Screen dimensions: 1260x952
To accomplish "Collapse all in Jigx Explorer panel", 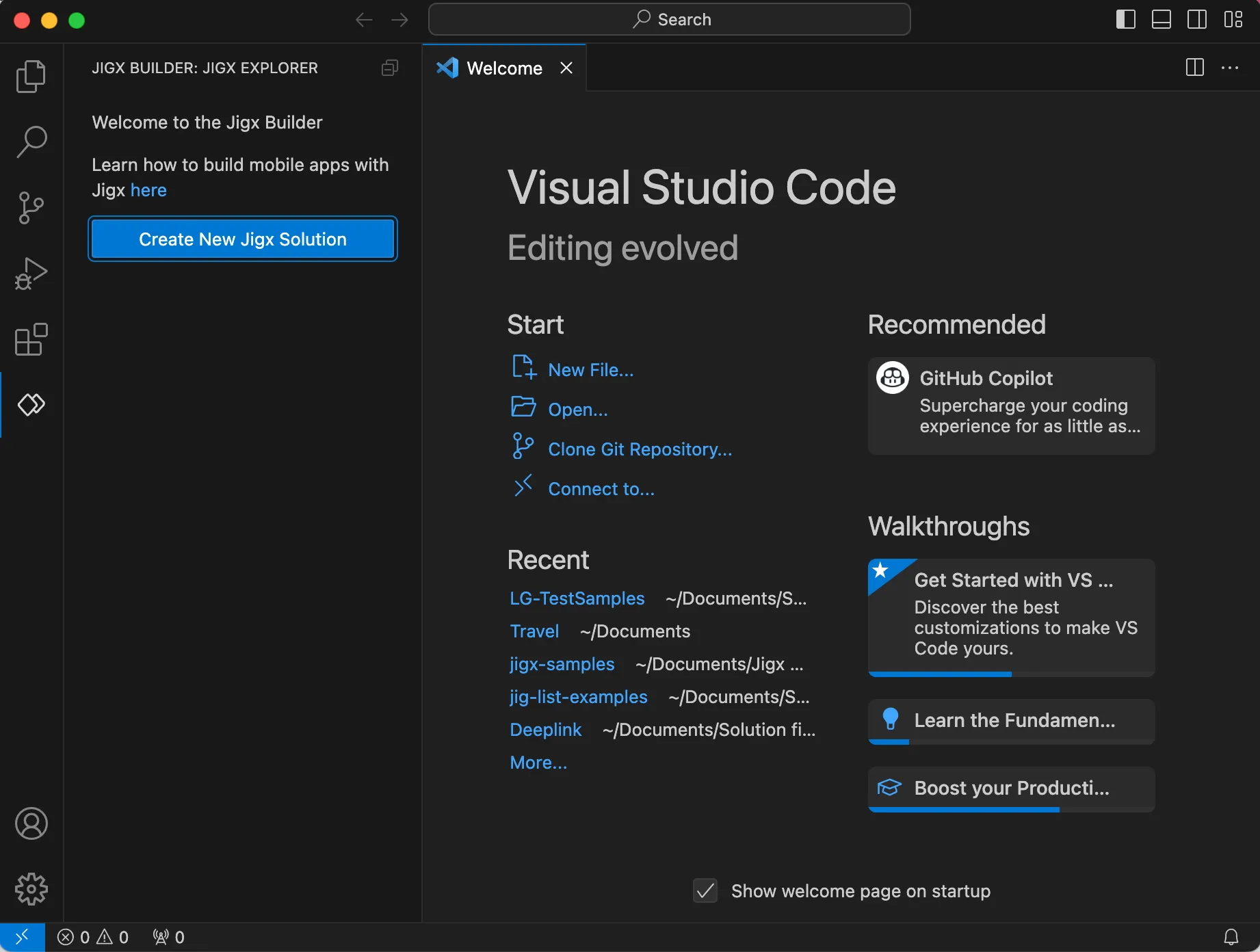I will (x=390, y=68).
